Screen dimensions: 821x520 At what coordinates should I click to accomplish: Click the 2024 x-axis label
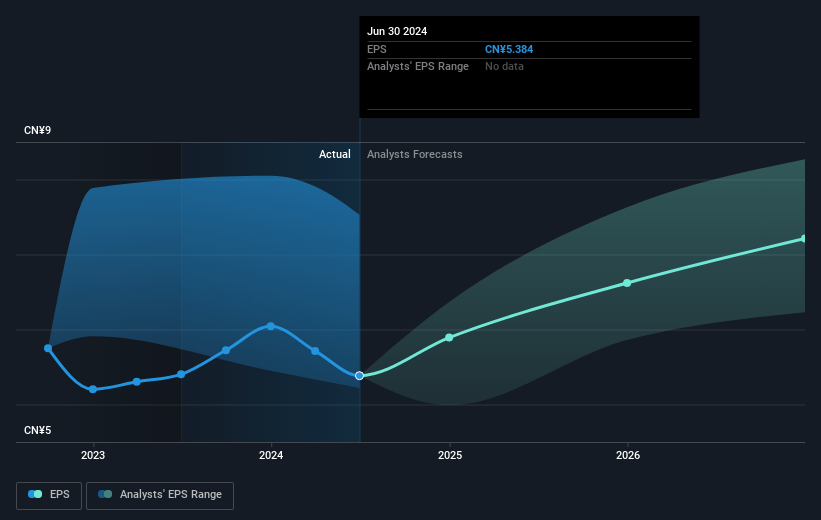coord(271,455)
